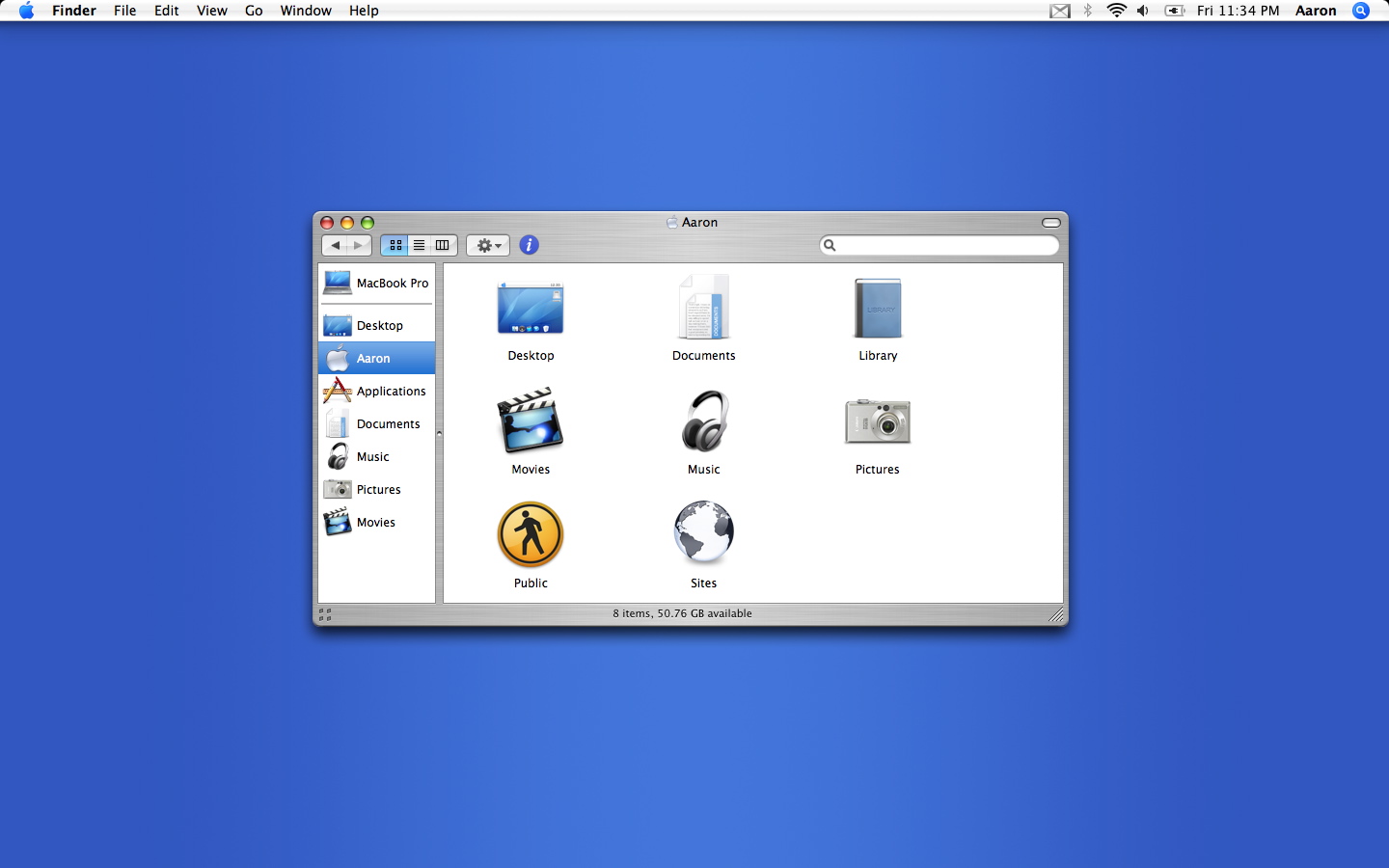Click the status bar text 8 items, 50.76 GB available
This screenshot has width=1389, height=868.
tap(682, 613)
